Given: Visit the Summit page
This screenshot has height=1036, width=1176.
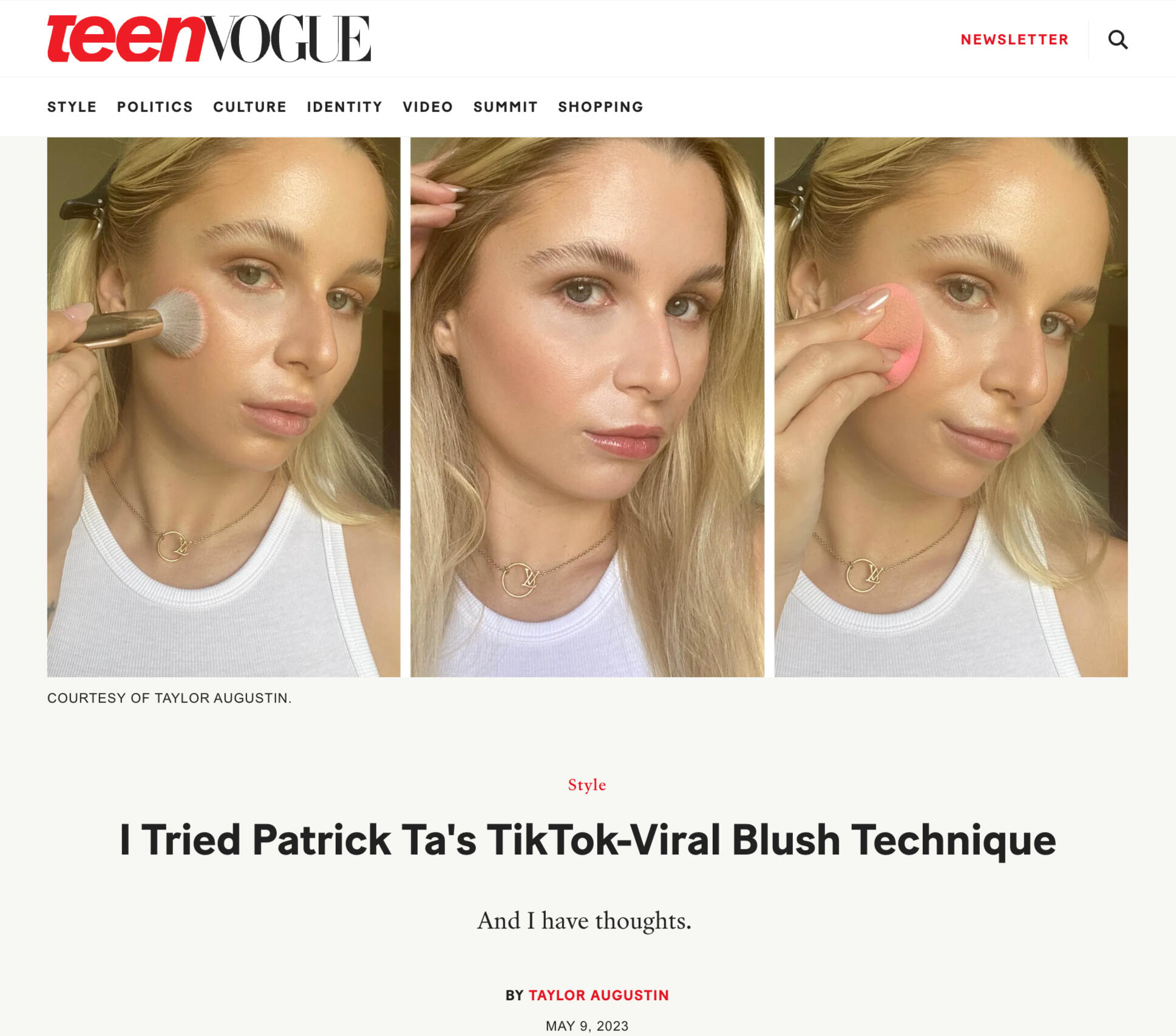Looking at the screenshot, I should 506,107.
